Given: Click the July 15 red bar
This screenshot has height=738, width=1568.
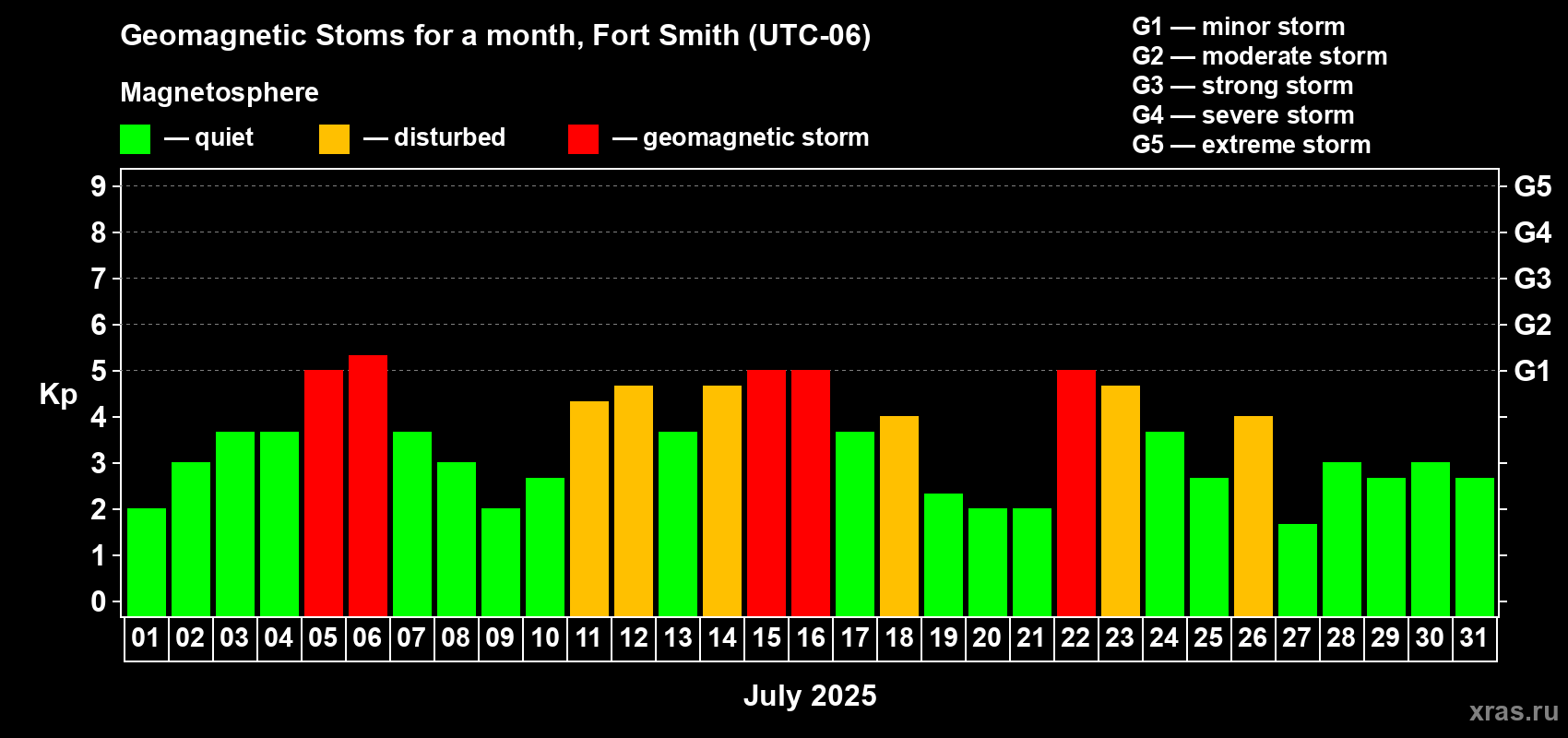Looking at the screenshot, I should click(766, 493).
